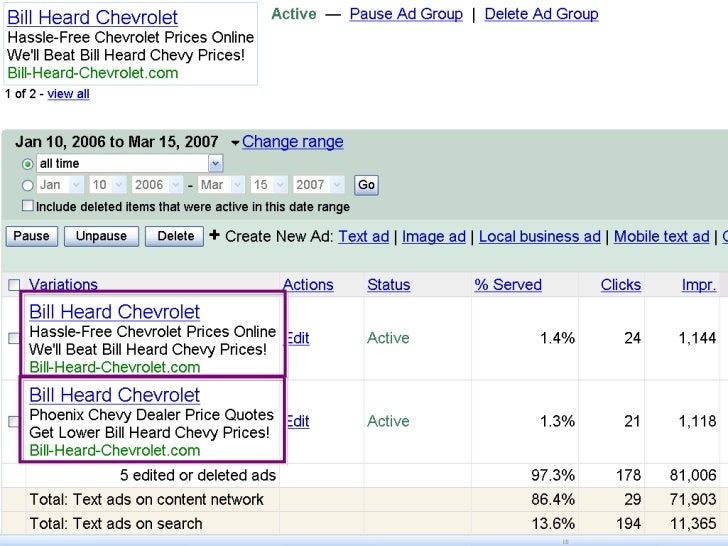Create a new Local business ad
Viewport: 728px width, 546px height.
pos(540,236)
